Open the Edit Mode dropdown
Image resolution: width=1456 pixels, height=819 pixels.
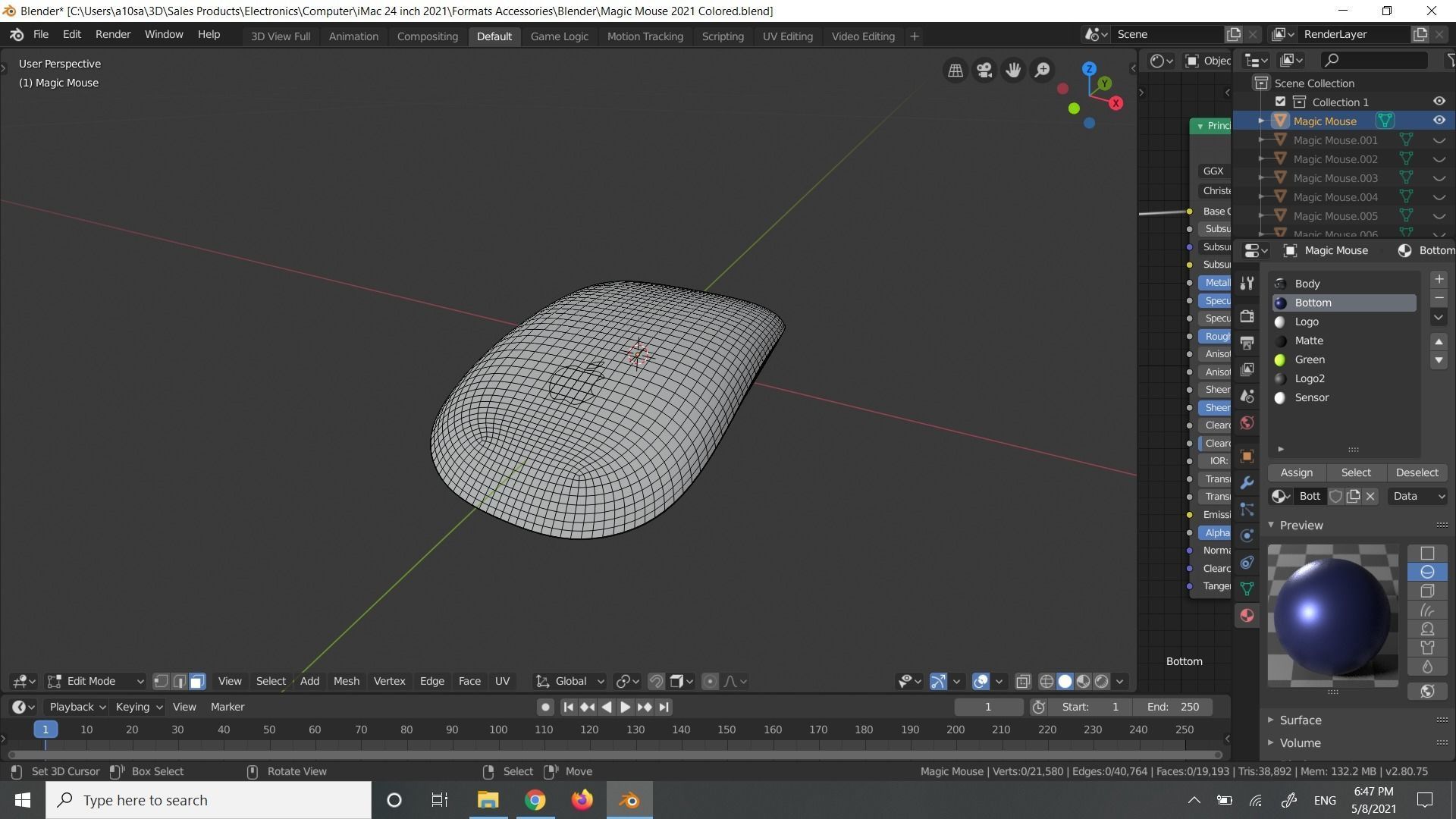point(96,682)
